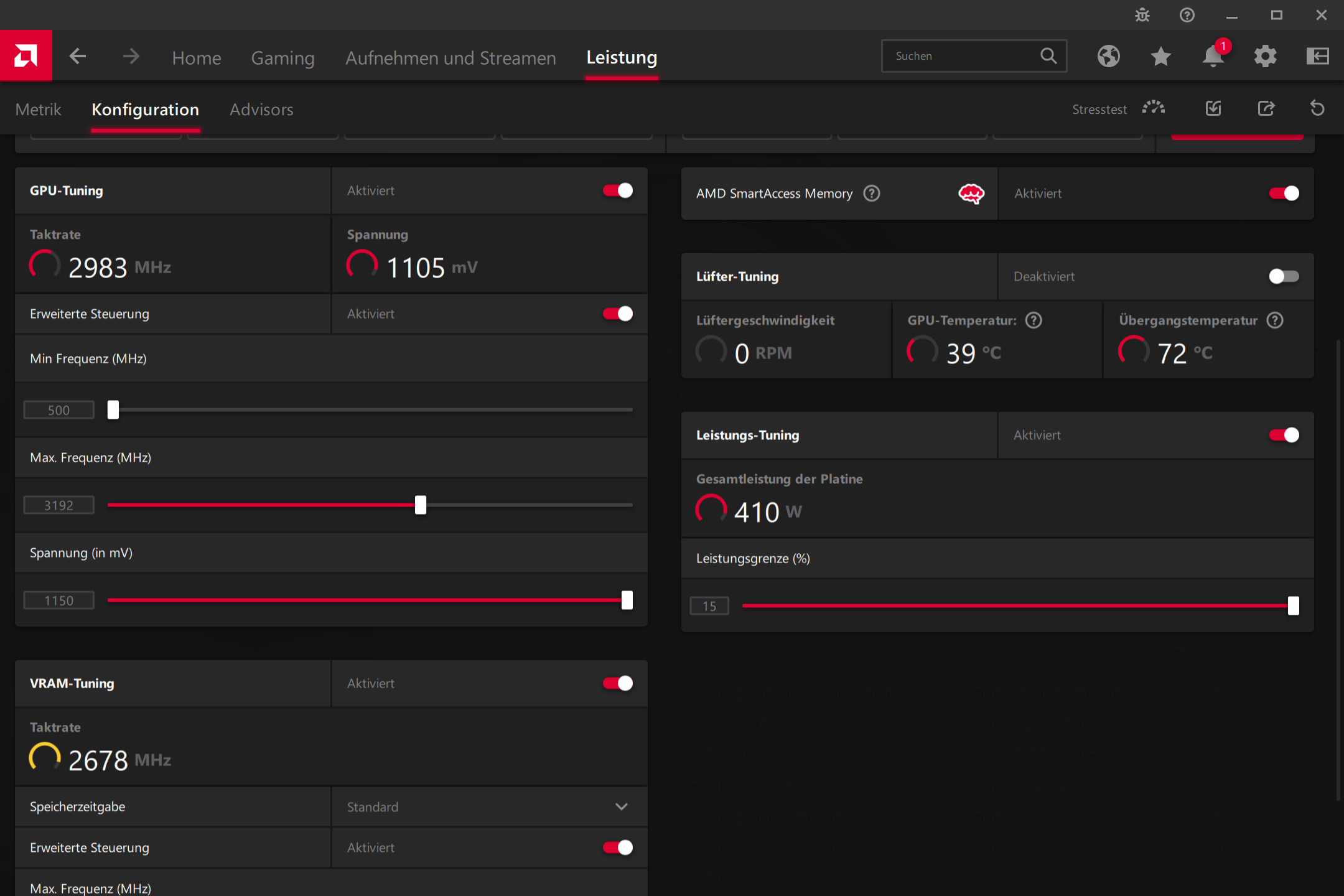Toggle AMD SmartAccess Memory switch

[1284, 194]
